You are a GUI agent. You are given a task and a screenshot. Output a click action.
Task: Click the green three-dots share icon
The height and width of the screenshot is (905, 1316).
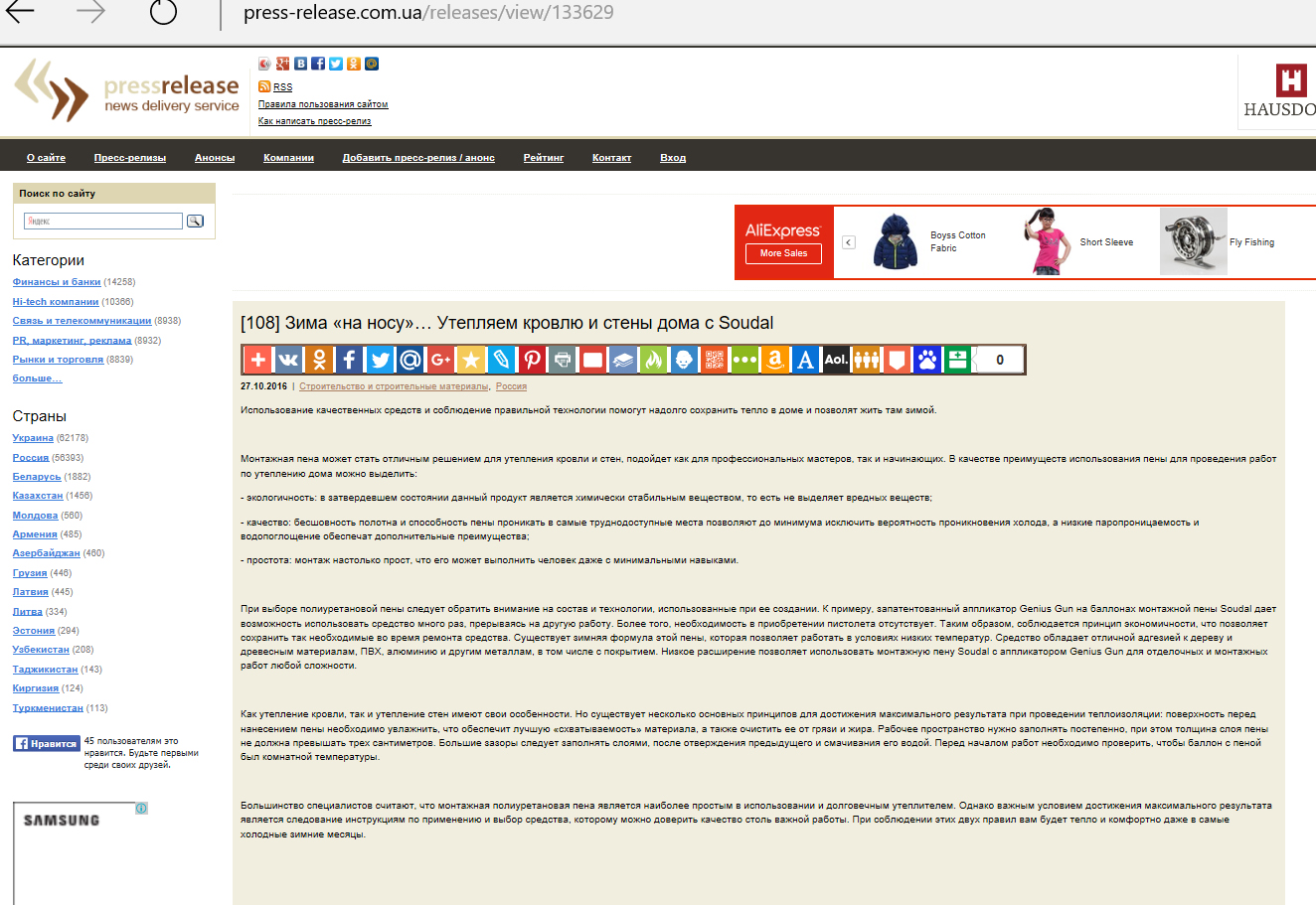[745, 360]
